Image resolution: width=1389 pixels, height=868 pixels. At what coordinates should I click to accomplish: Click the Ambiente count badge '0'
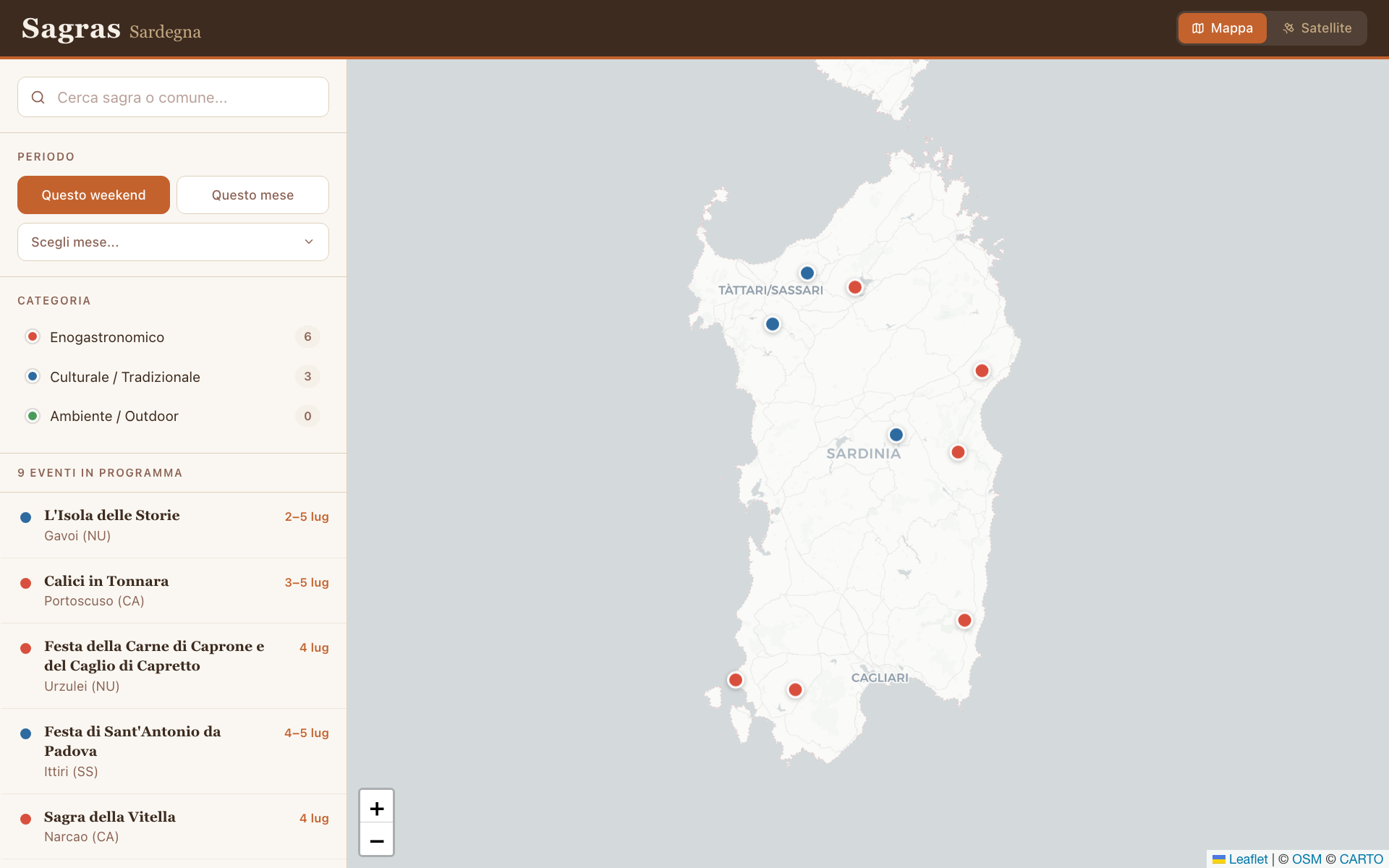tap(307, 416)
